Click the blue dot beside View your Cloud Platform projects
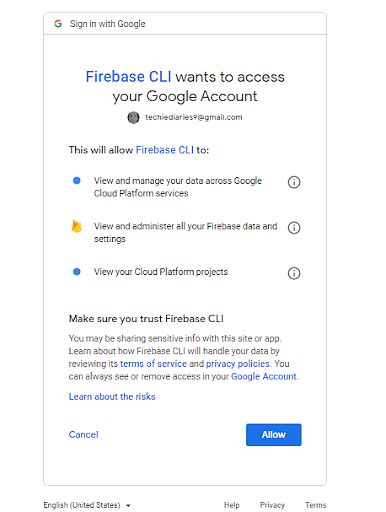Screen dimensions: 386x512 click(77, 272)
